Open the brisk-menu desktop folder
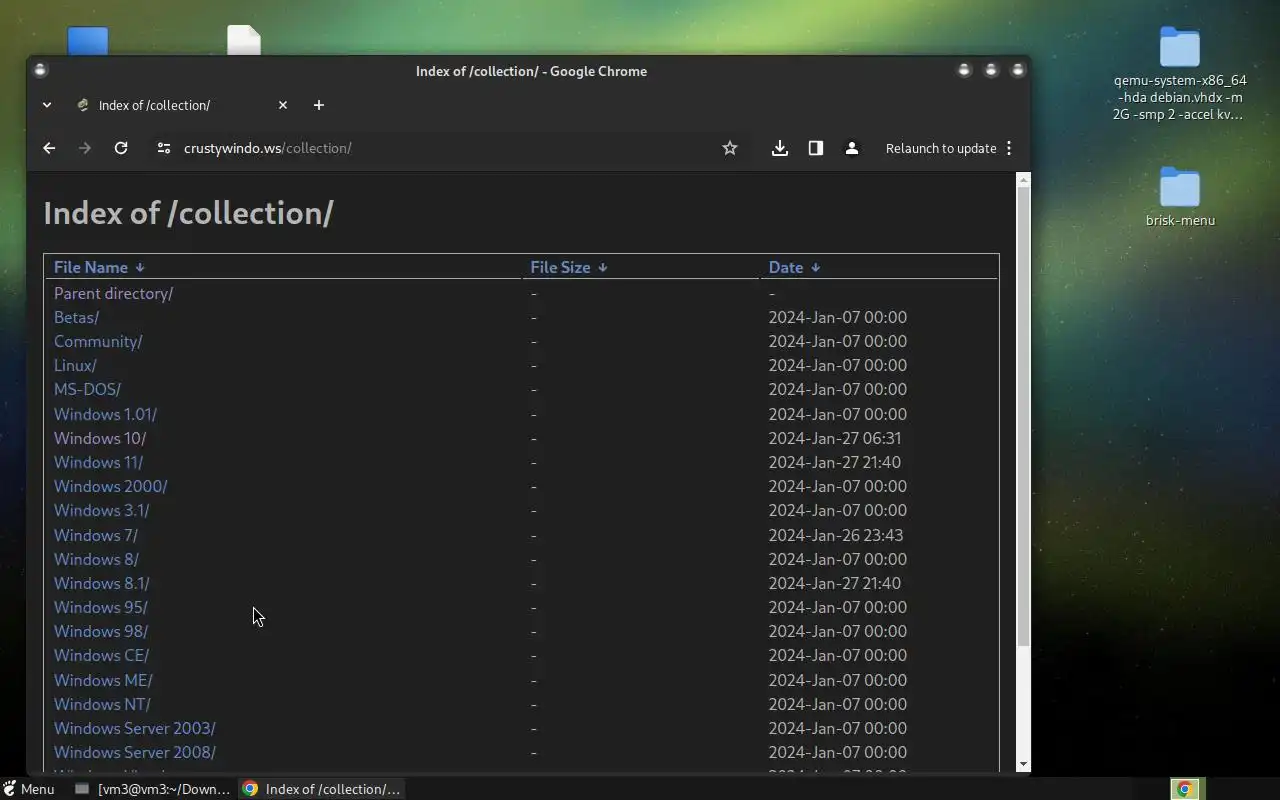Screen dimensions: 1280x800 [x=1180, y=197]
